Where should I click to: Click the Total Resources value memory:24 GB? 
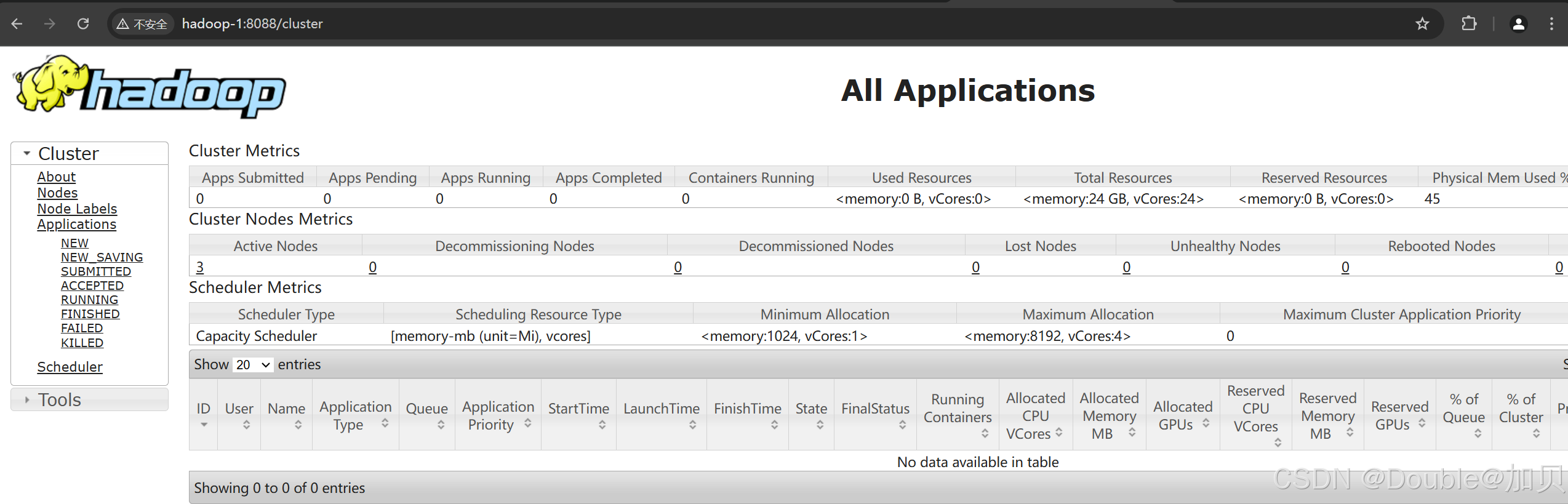1113,199
